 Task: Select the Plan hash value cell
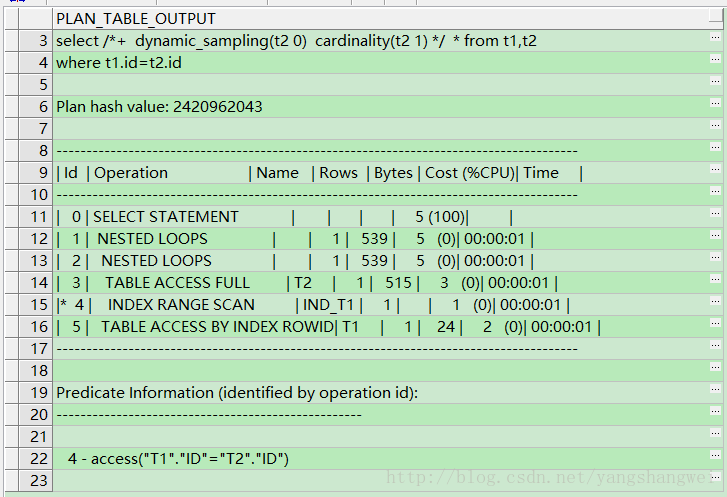(160, 106)
